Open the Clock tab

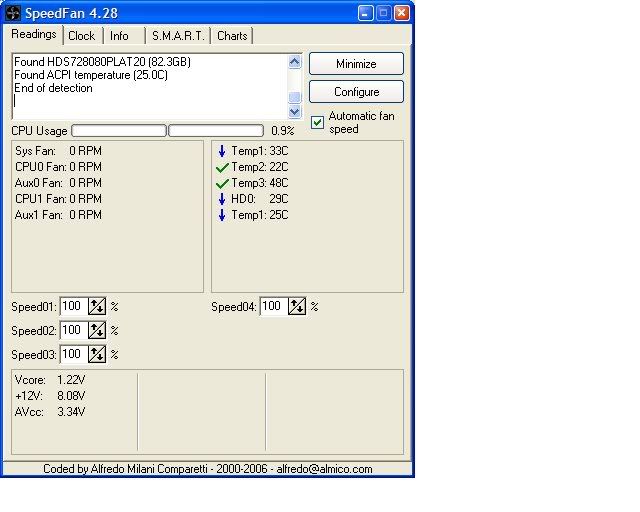click(x=82, y=36)
